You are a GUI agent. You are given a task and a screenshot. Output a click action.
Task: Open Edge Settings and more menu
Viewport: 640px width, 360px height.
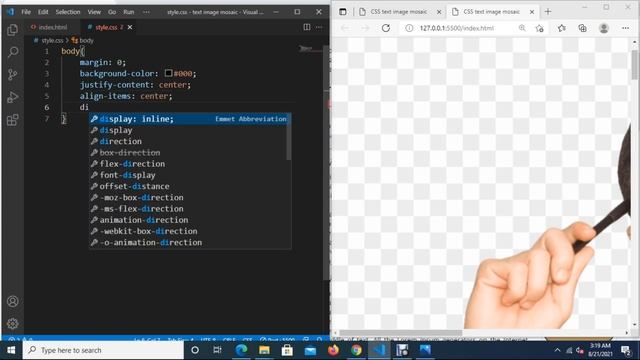(x=625, y=28)
